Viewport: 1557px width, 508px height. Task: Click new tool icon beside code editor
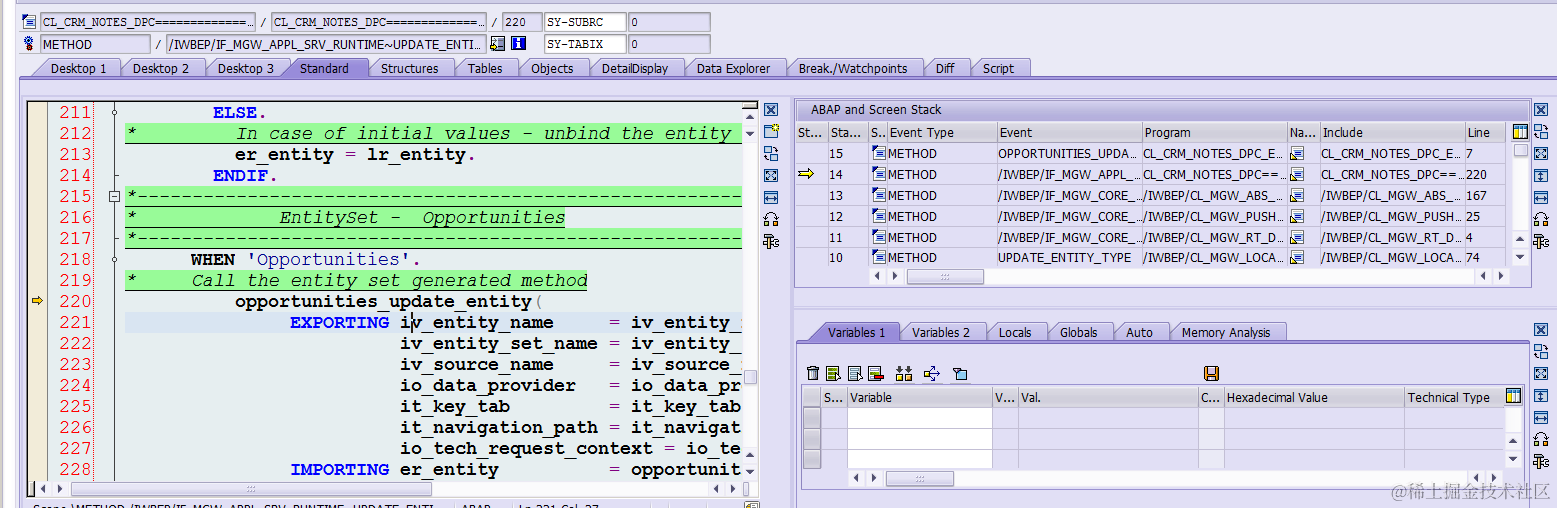pos(771,131)
